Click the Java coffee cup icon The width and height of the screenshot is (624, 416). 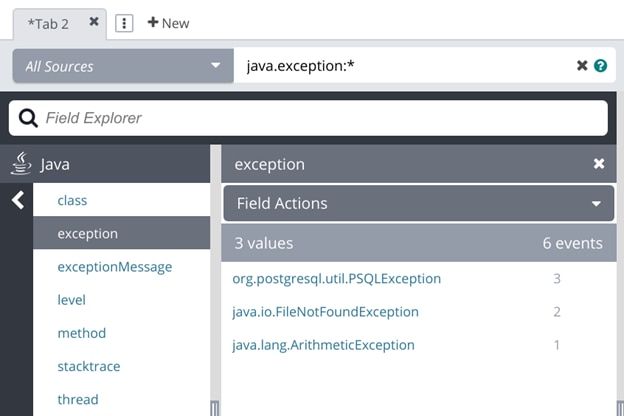[x=22, y=164]
